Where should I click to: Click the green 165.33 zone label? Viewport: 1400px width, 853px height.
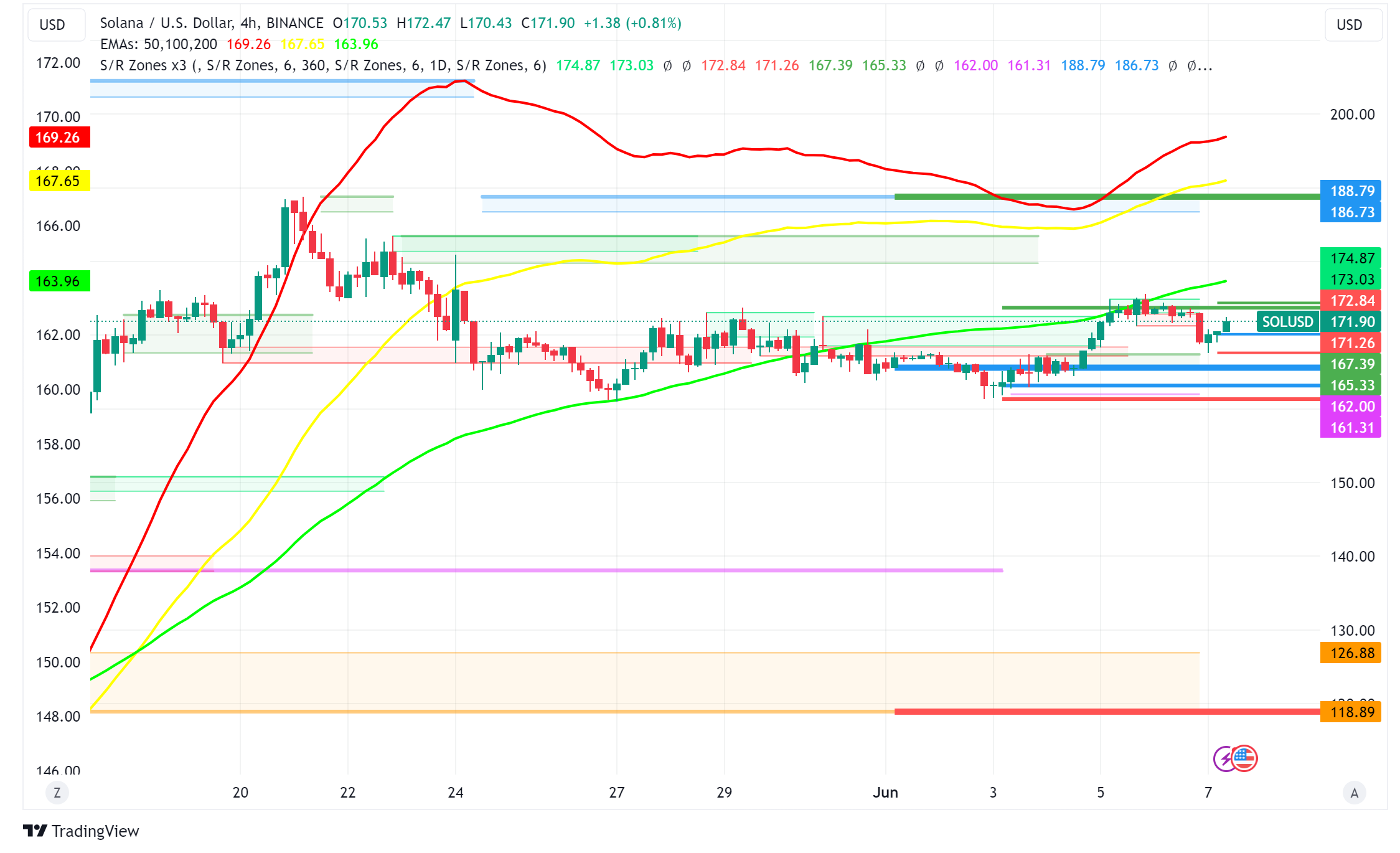pos(1351,385)
